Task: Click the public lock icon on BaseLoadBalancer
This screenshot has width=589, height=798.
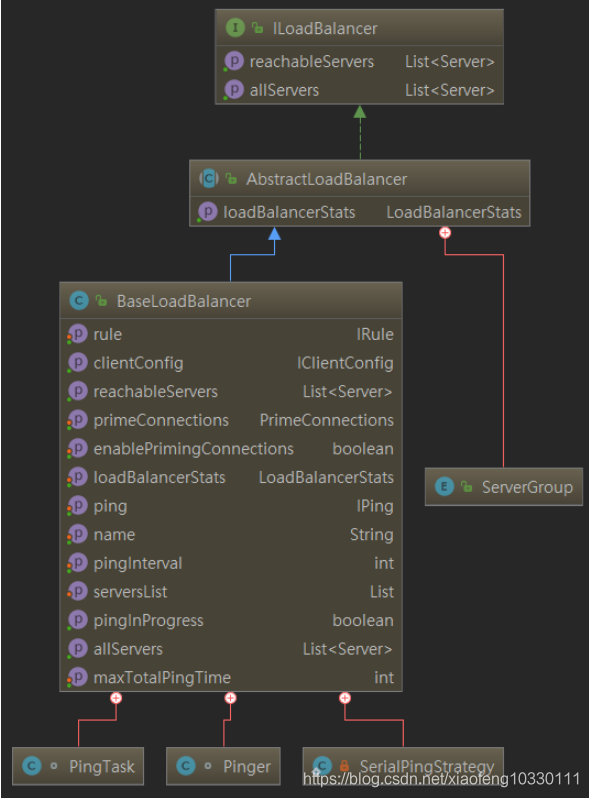Action: [x=101, y=301]
